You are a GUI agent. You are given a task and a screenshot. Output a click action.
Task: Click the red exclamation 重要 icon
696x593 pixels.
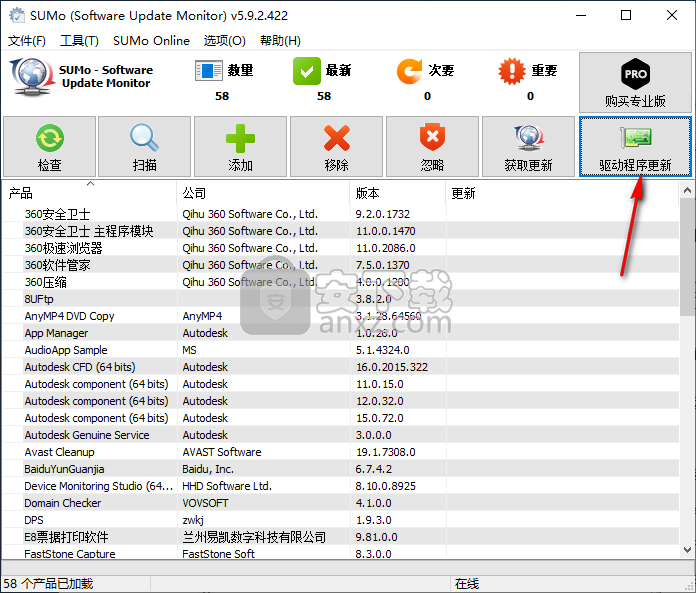click(512, 71)
